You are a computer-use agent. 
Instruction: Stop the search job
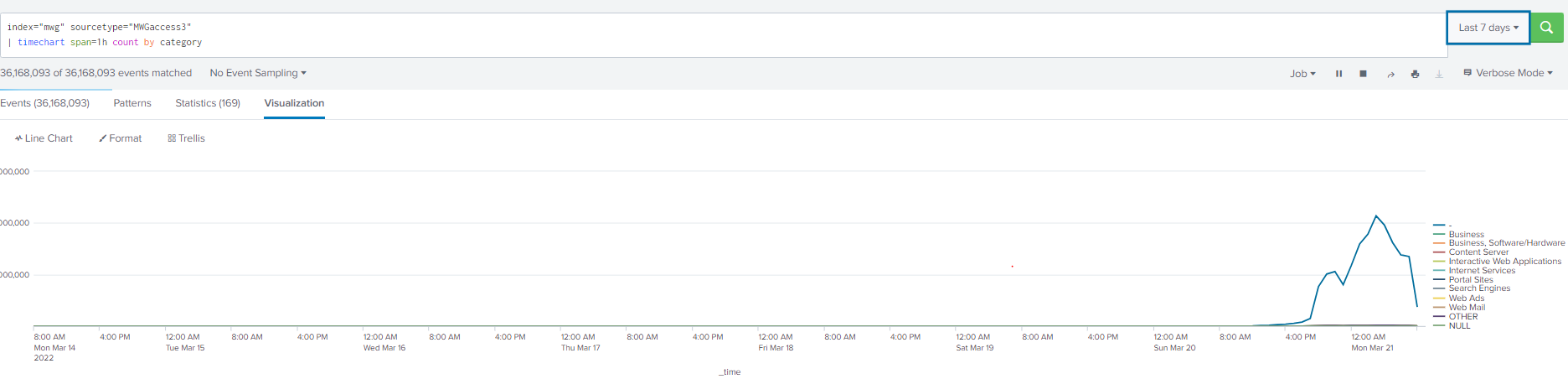(x=1363, y=74)
